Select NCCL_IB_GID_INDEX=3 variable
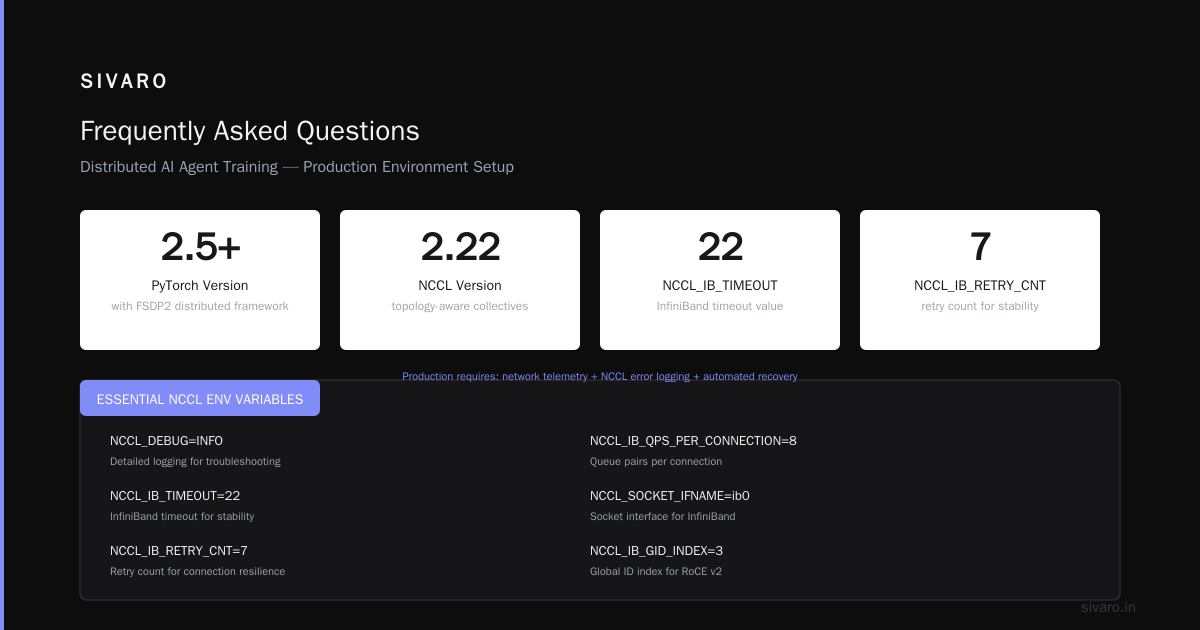Image resolution: width=1200 pixels, height=630 pixels. point(656,551)
